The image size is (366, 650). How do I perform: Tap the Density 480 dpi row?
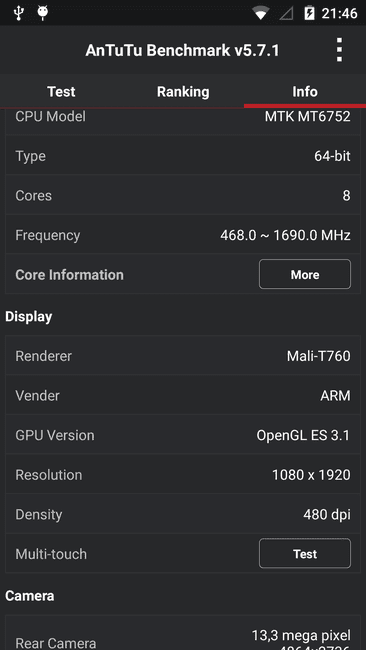pos(183,514)
